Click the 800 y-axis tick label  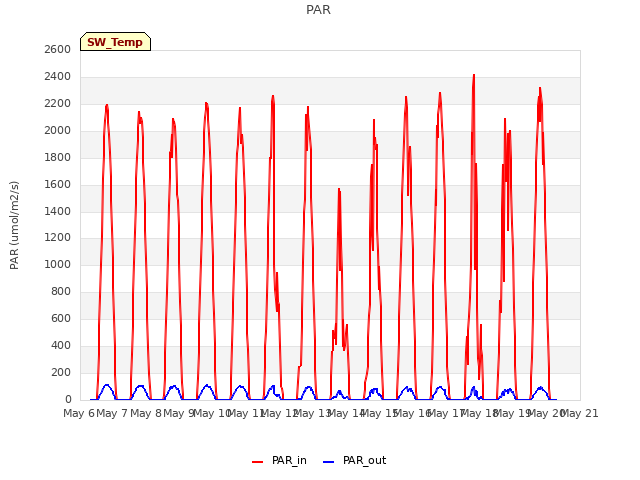click(x=61, y=291)
